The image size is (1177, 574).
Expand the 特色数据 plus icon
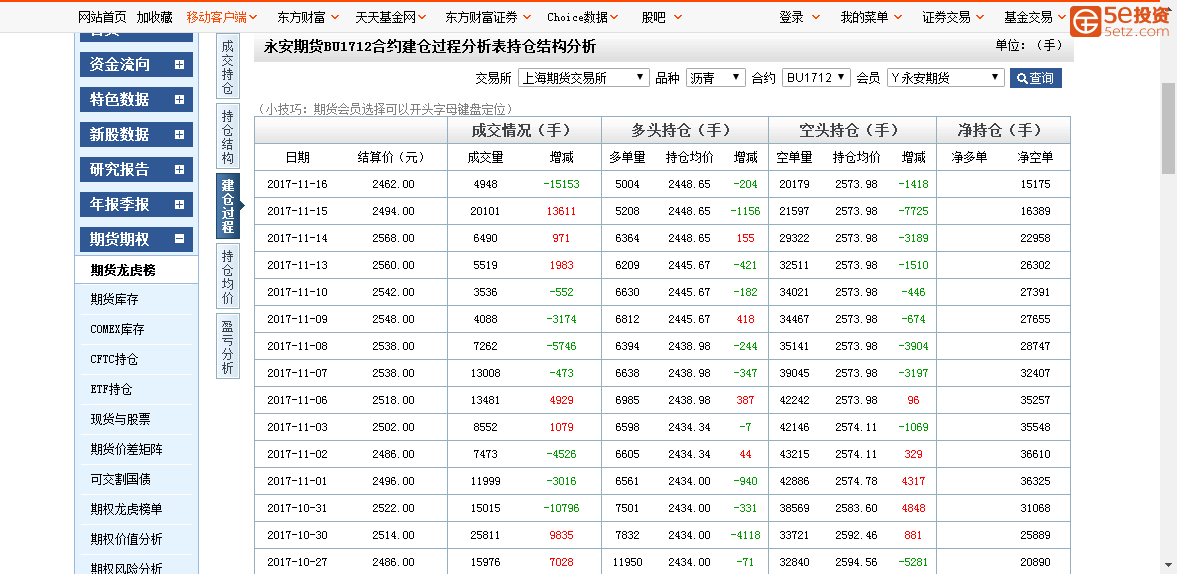tap(179, 100)
